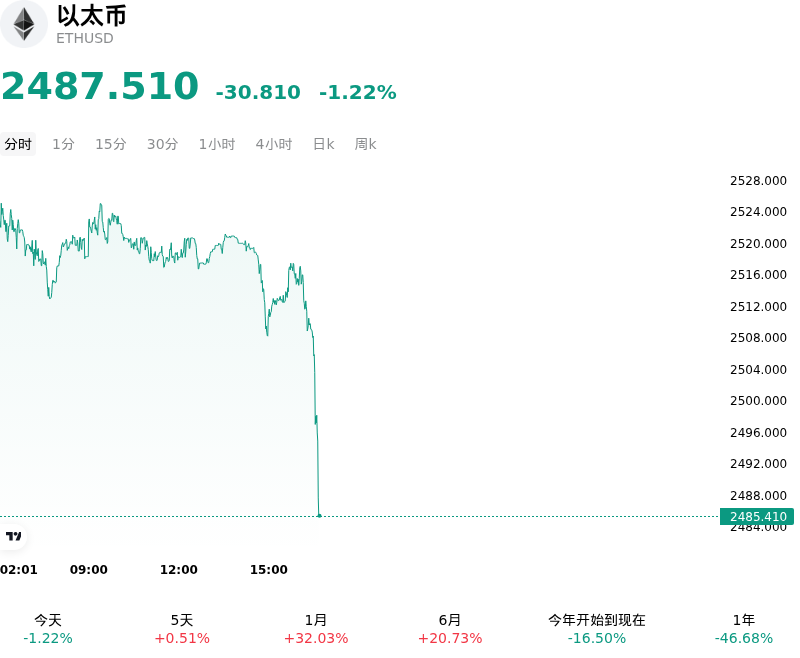Viewport: 800px width, 658px height.
Task: Select the 分时 timeframe tab
Action: tap(18, 144)
